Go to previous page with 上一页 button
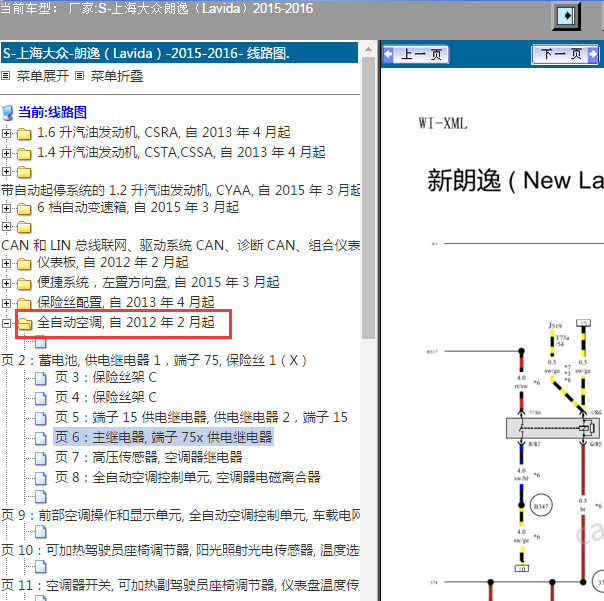 [x=416, y=55]
